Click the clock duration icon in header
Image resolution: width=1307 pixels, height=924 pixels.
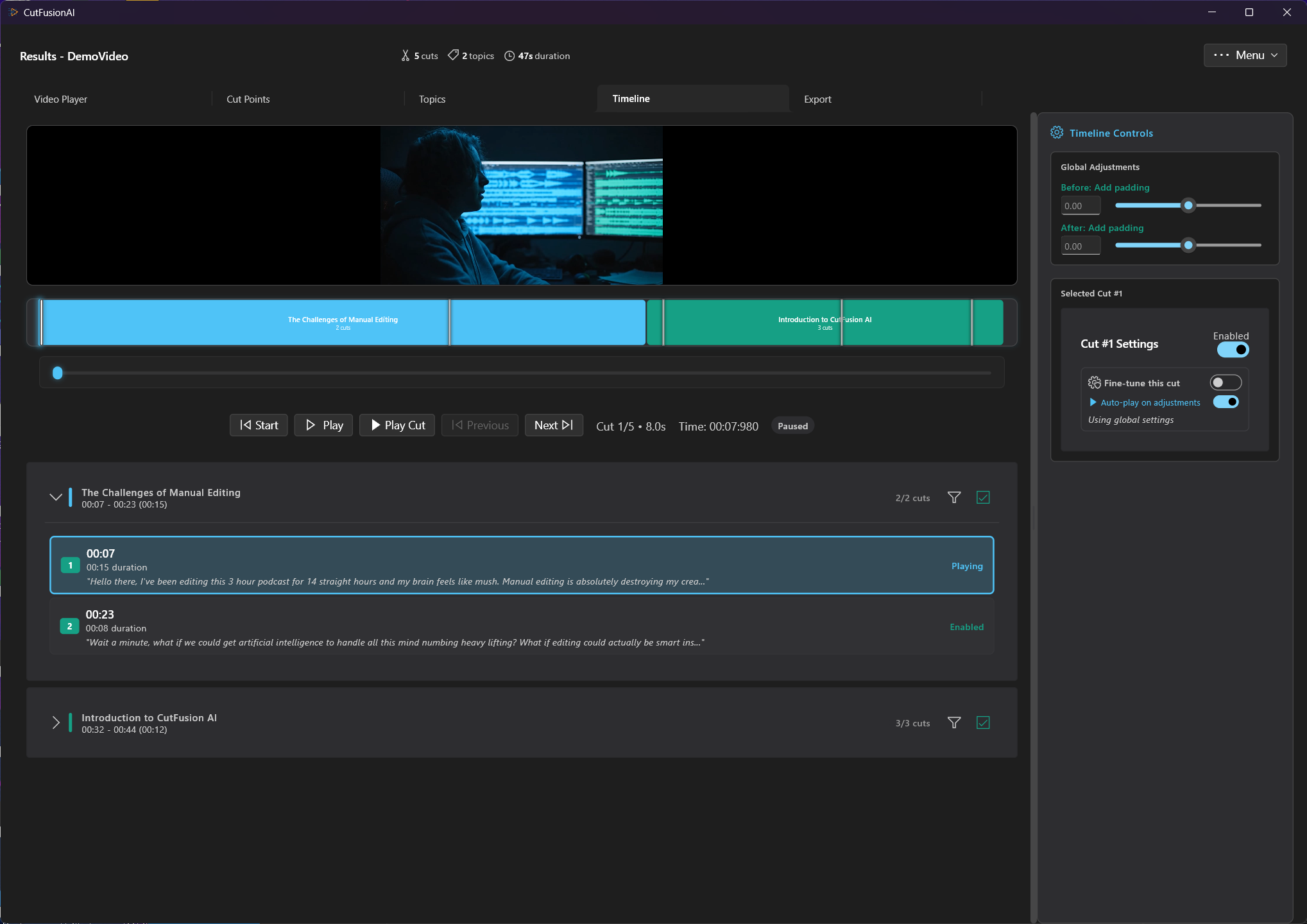(509, 56)
